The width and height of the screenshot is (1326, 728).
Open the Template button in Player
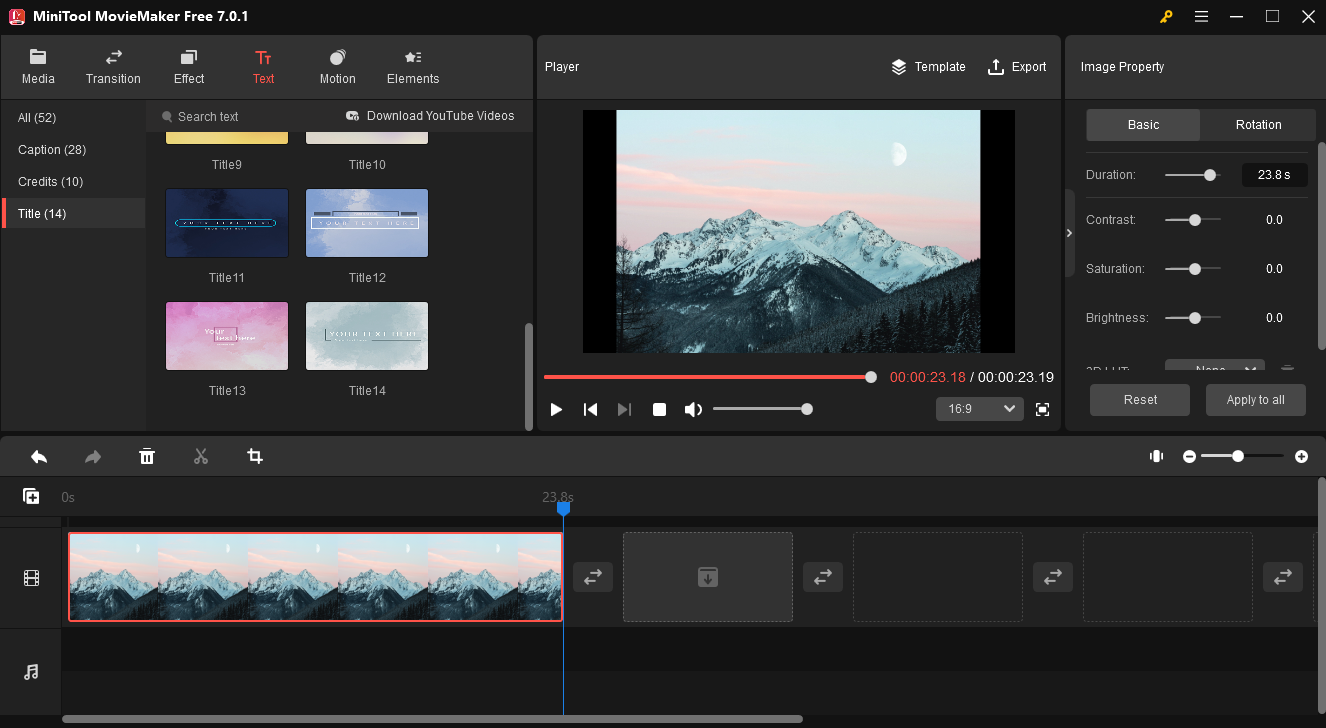point(928,67)
